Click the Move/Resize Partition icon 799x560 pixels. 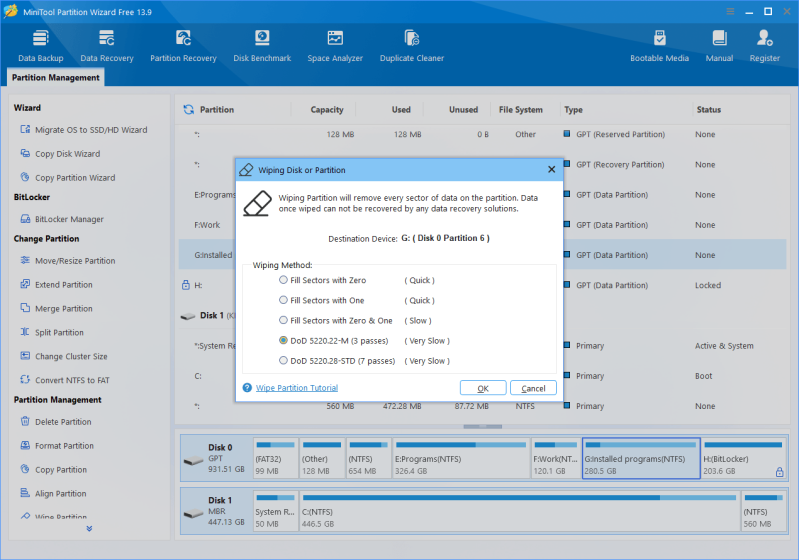[25, 260]
